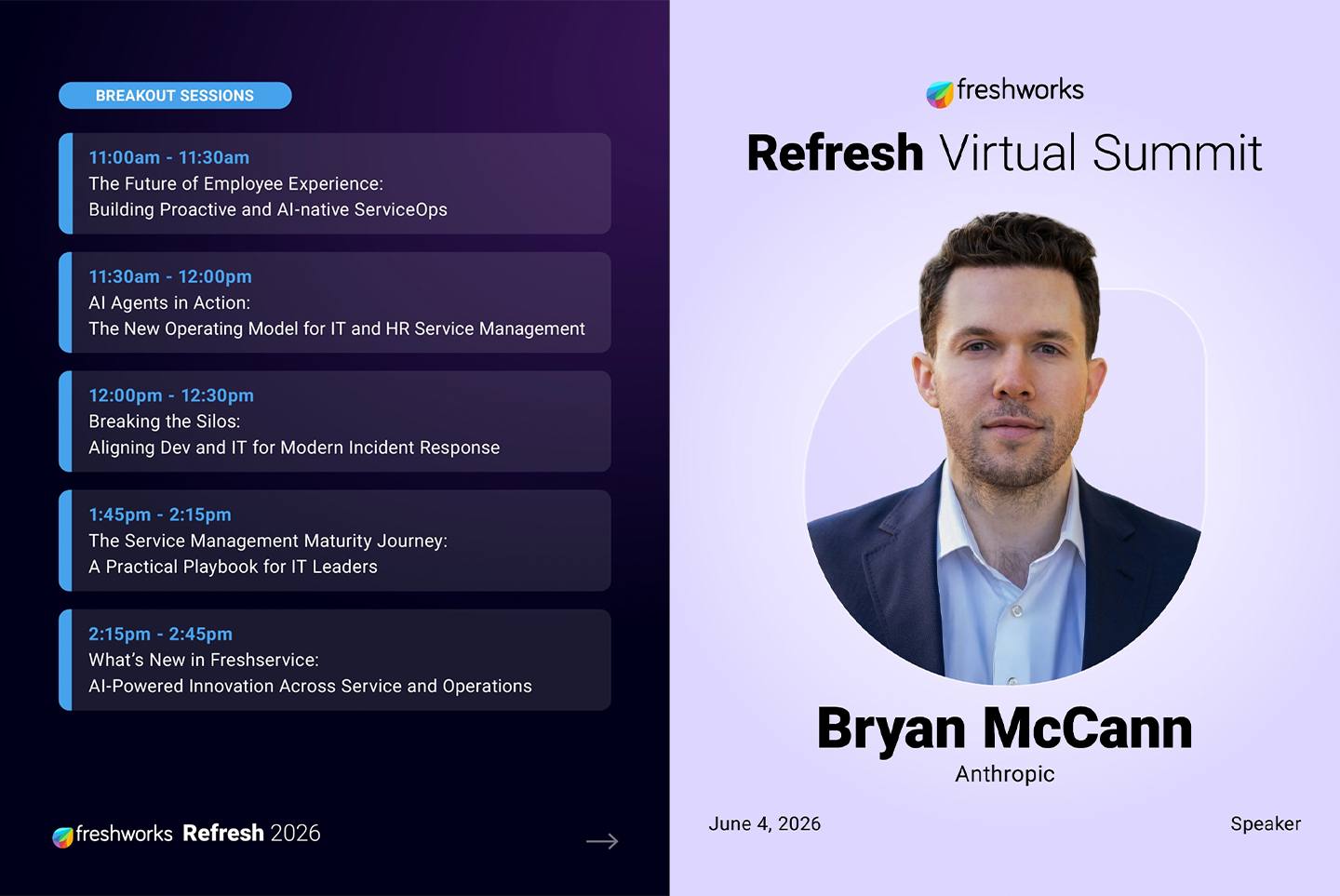
Task: Click the speaker name Bryan McCann
Action: [1005, 729]
